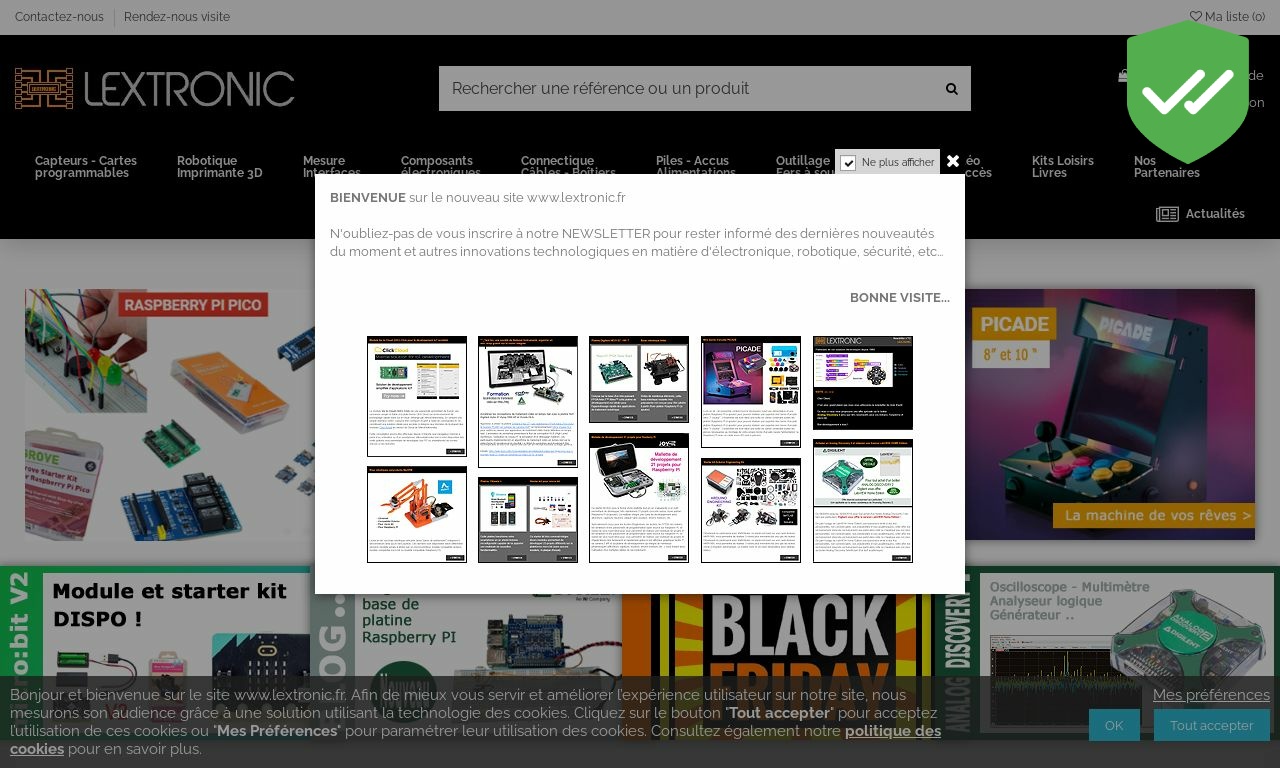The height and width of the screenshot is (768, 1280).
Task: Click Tout accepter cookie button
Action: click(1212, 725)
